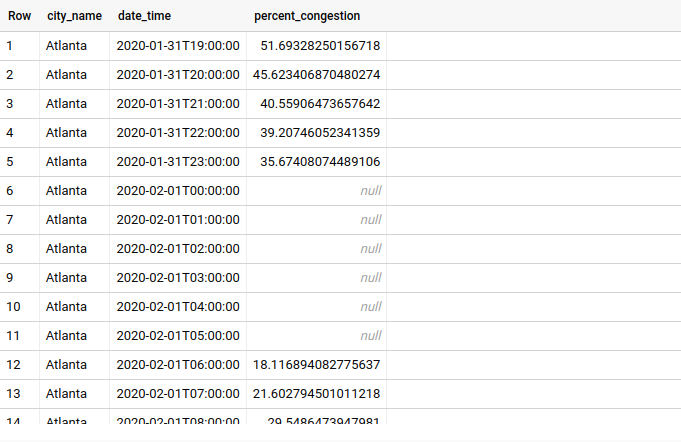Select the 2020-02-01T03:00:00 timestamp cell
The height and width of the screenshot is (442, 681).
tap(178, 278)
